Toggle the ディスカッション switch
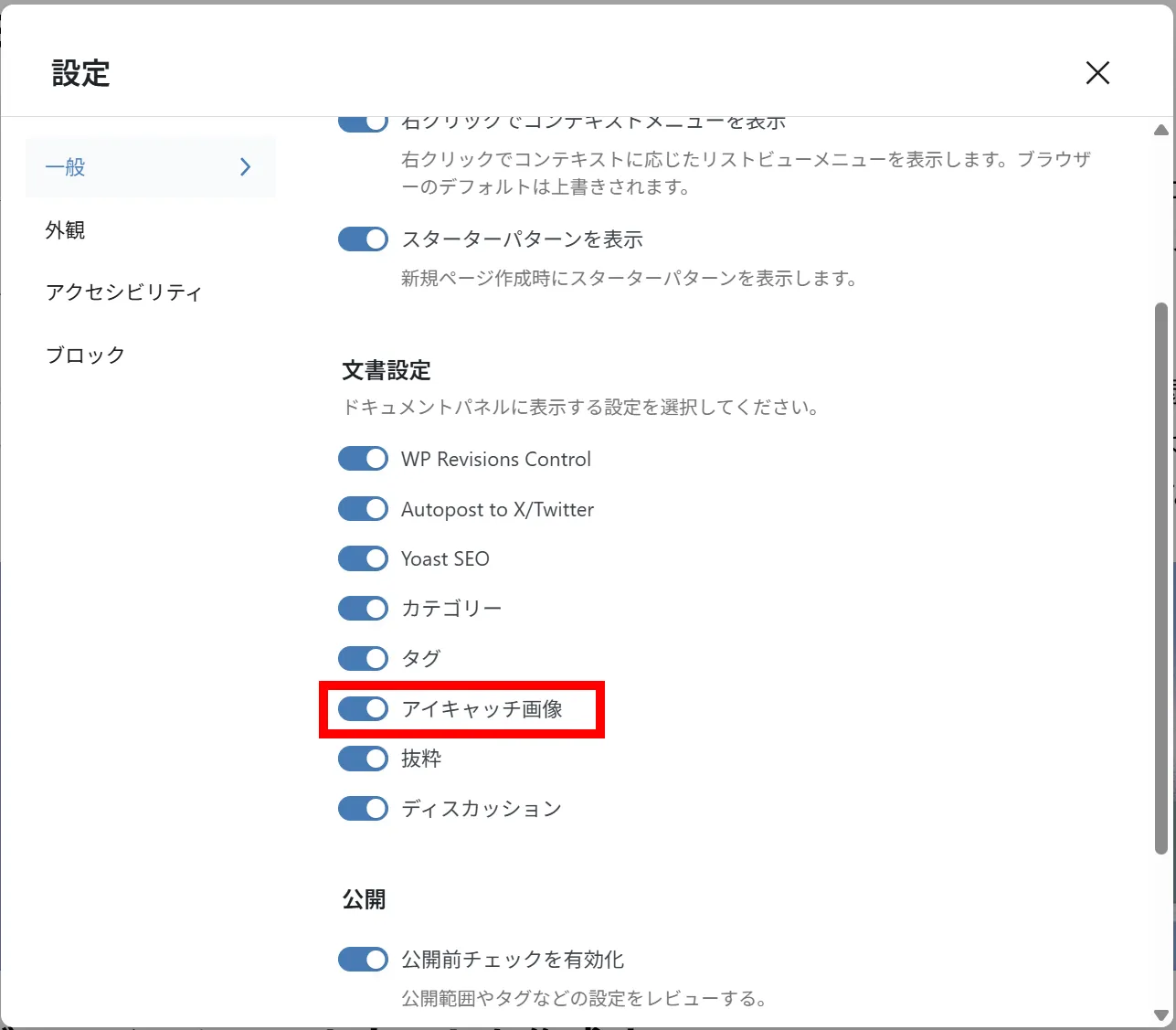The height and width of the screenshot is (1030, 1176). (x=363, y=809)
